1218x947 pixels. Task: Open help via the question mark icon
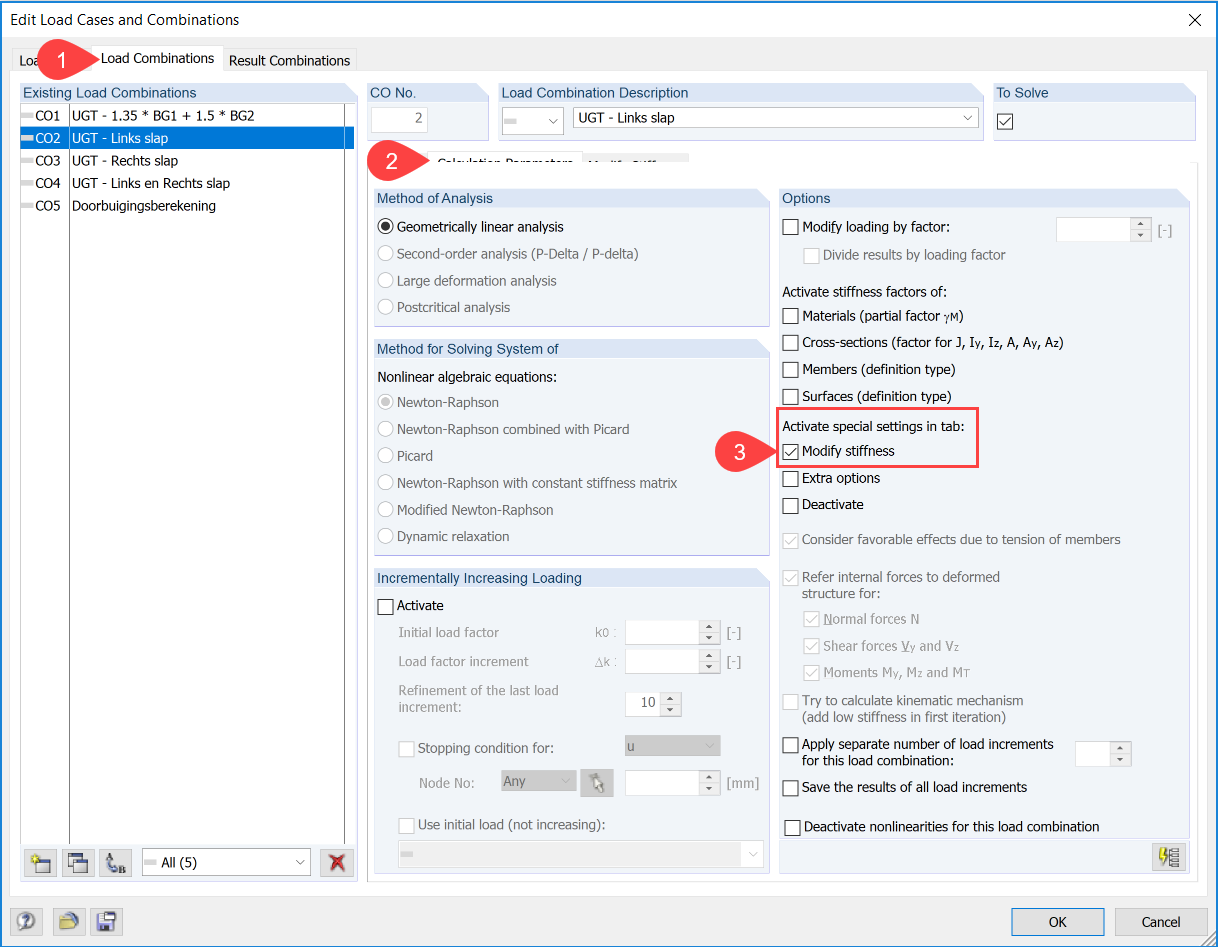tap(26, 921)
